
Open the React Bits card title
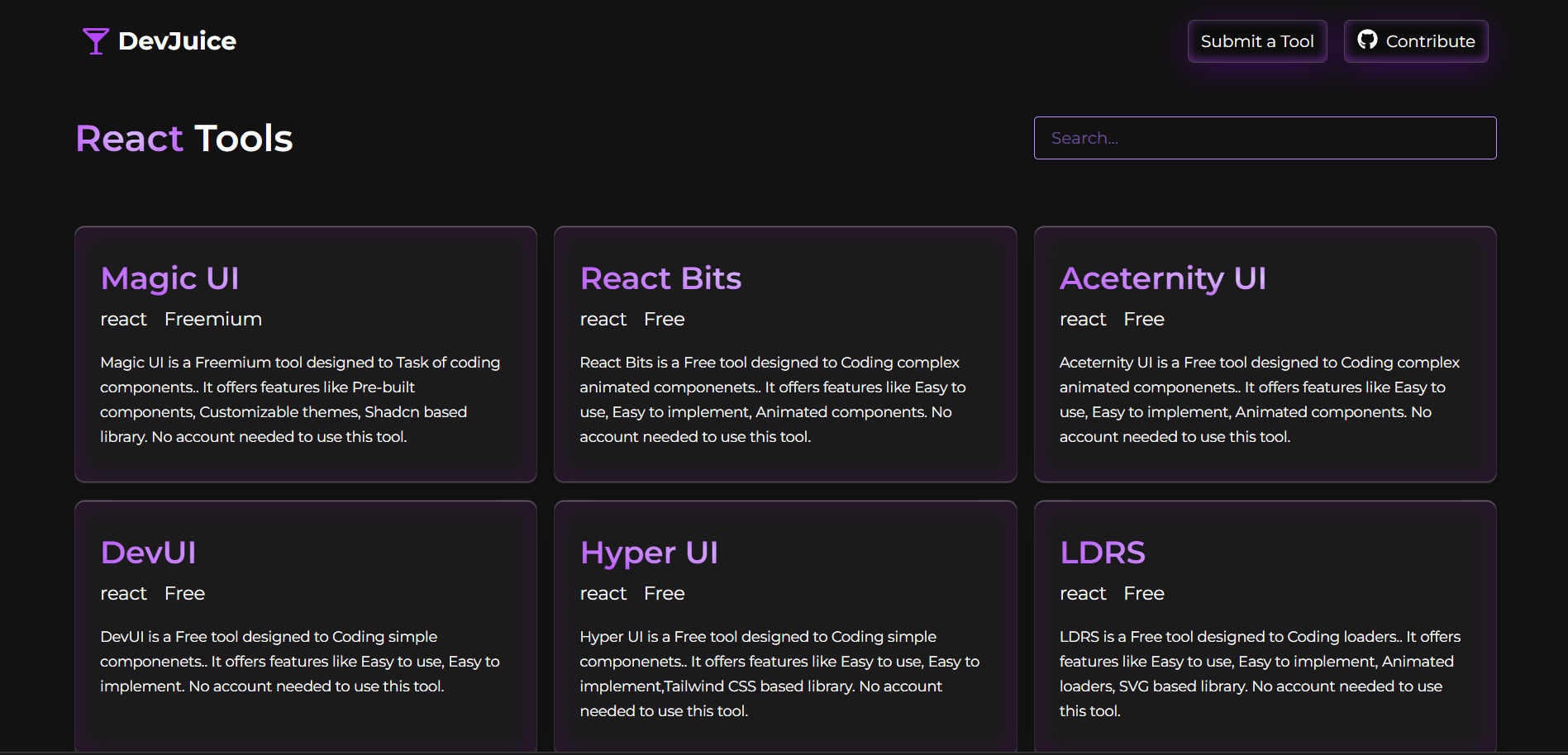coord(660,278)
